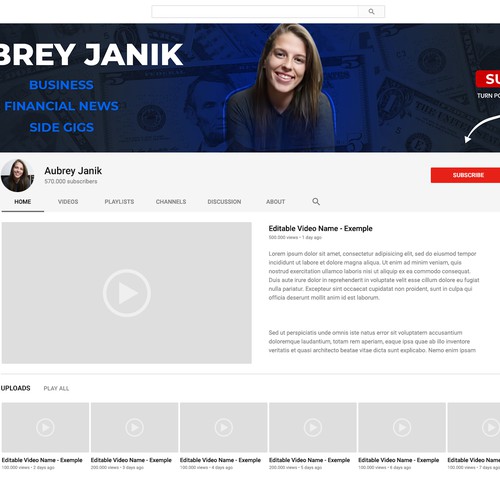
Task: Click the '570.000 subscribers' text
Action: coord(71,182)
